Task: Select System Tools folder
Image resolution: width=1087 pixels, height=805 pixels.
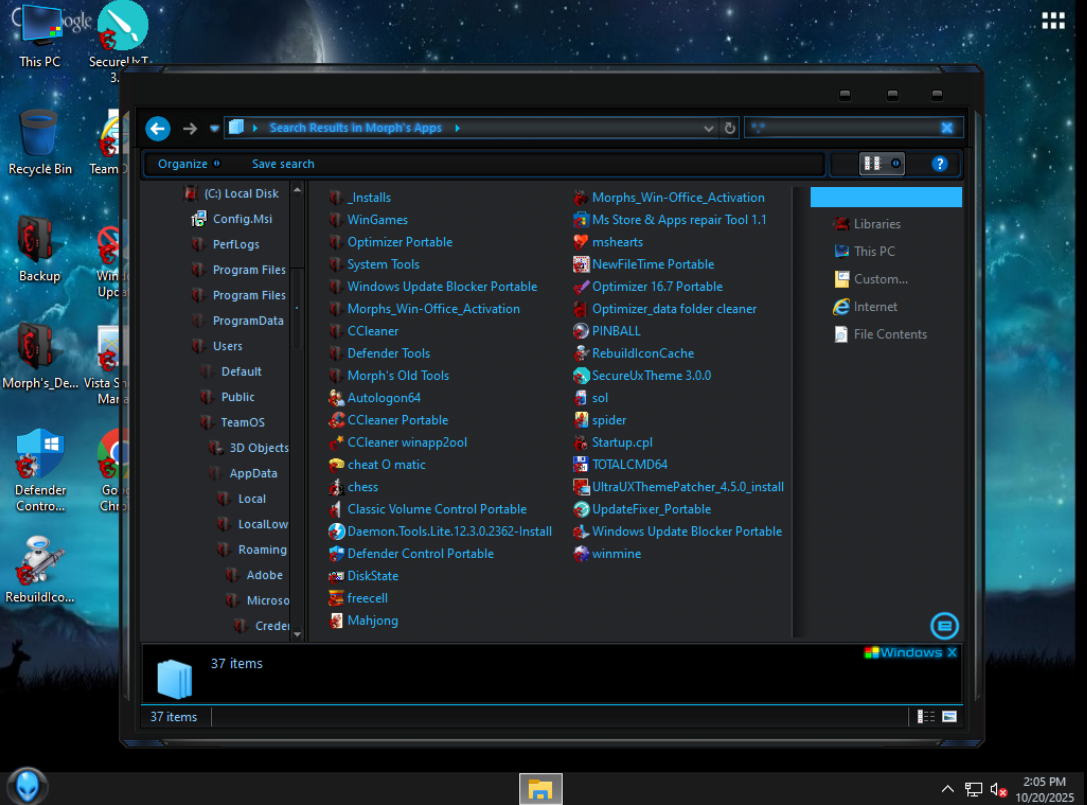Action: (x=374, y=264)
